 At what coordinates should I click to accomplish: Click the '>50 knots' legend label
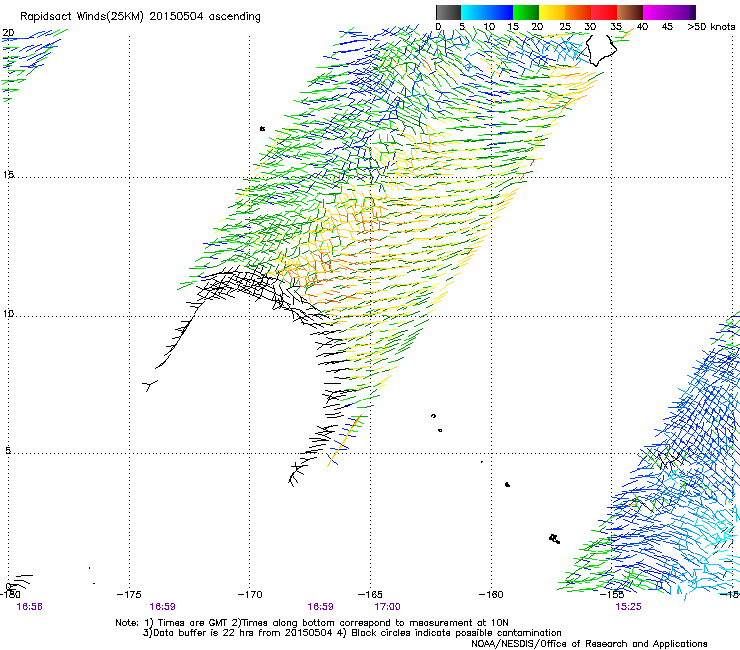[x=711, y=27]
